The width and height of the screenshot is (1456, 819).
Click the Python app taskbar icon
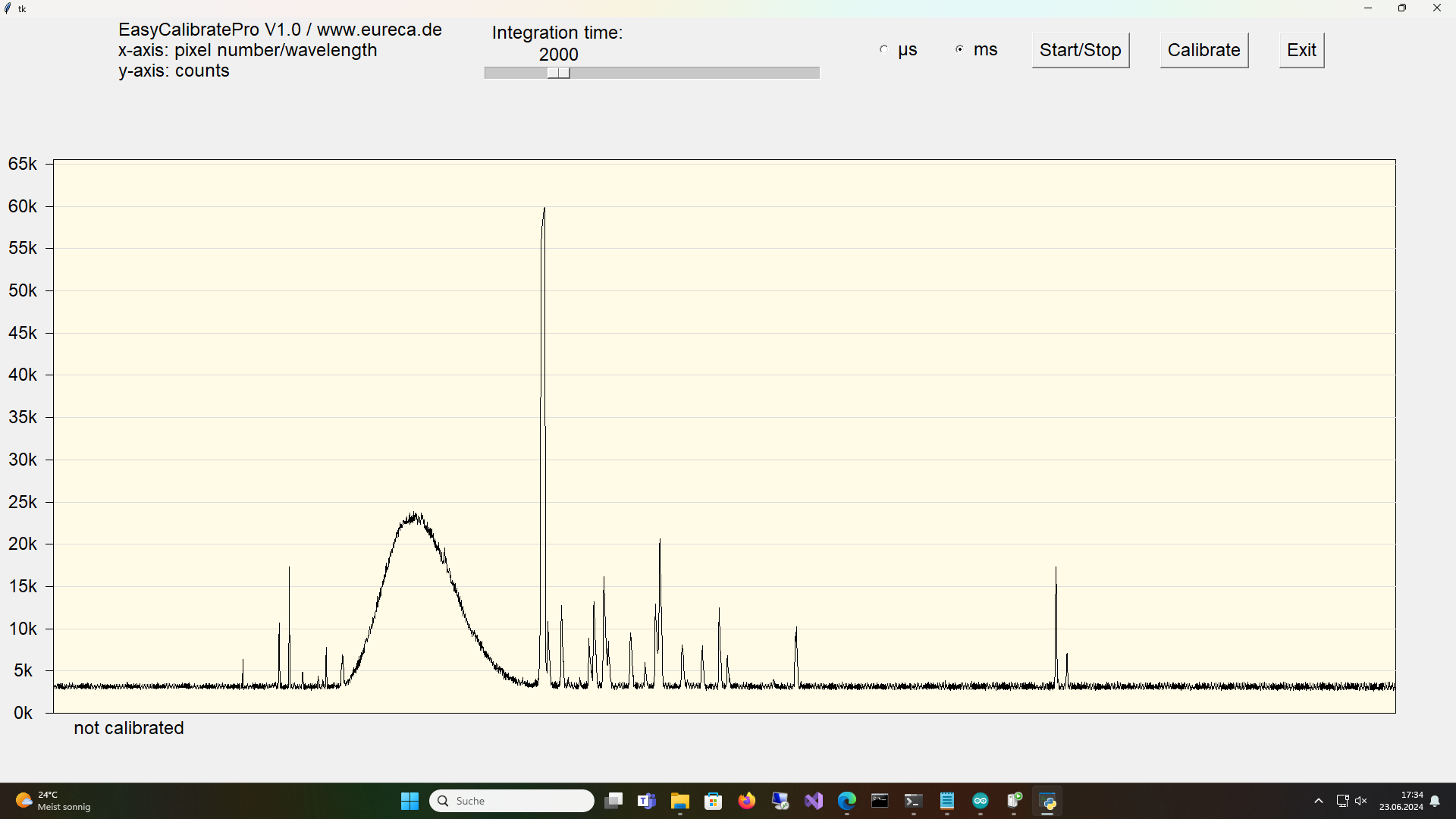tap(1047, 801)
